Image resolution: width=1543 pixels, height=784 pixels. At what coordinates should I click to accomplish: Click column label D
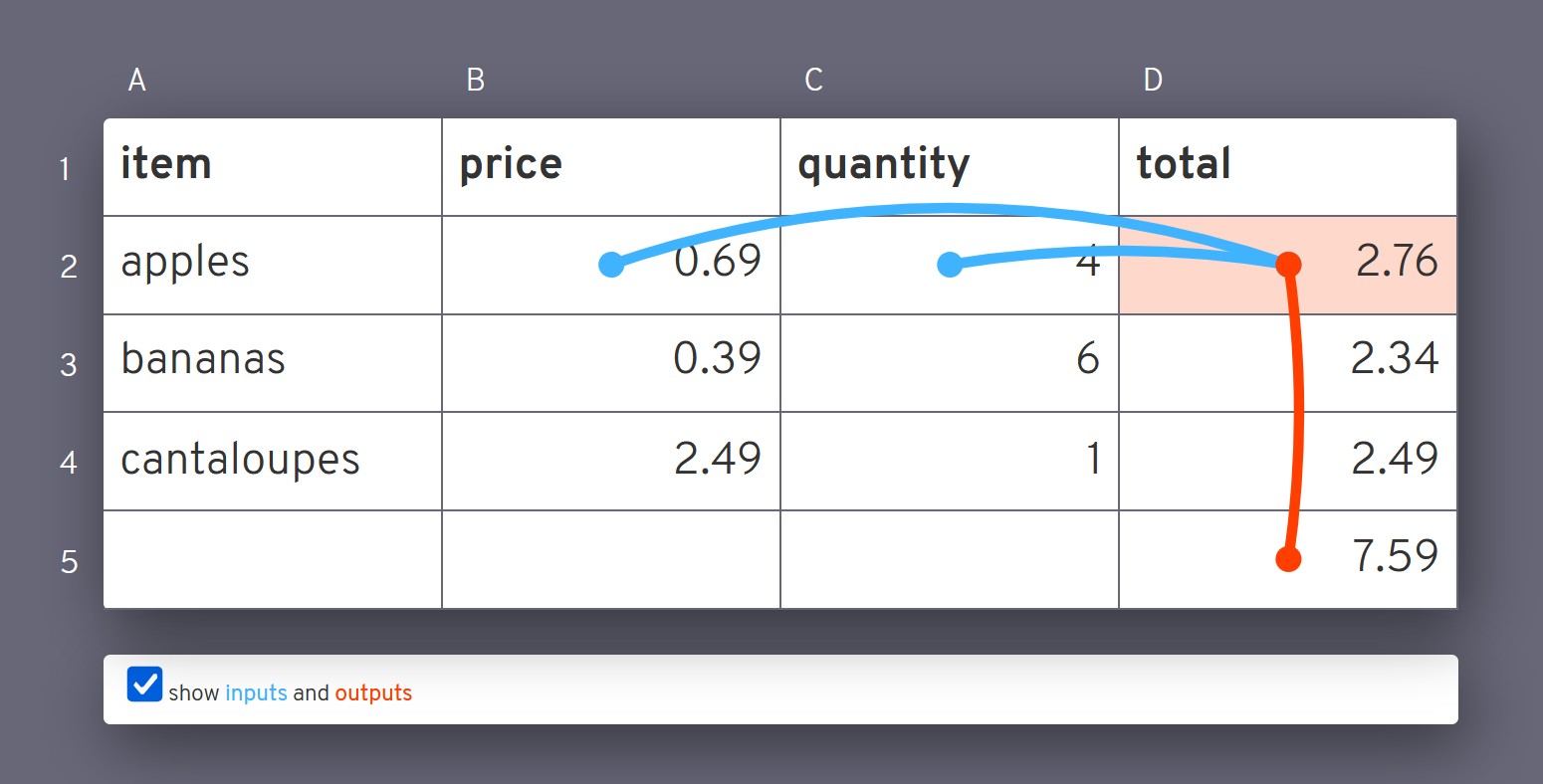click(1153, 81)
